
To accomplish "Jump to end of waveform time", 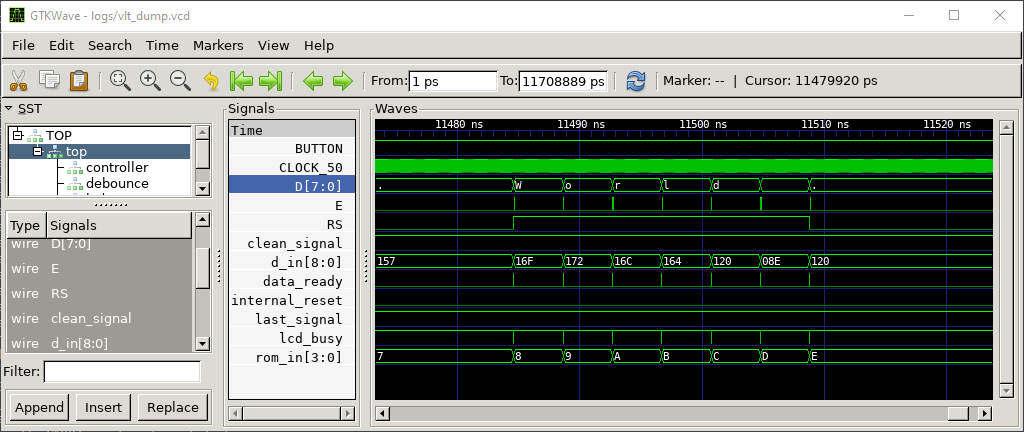I will click(270, 81).
